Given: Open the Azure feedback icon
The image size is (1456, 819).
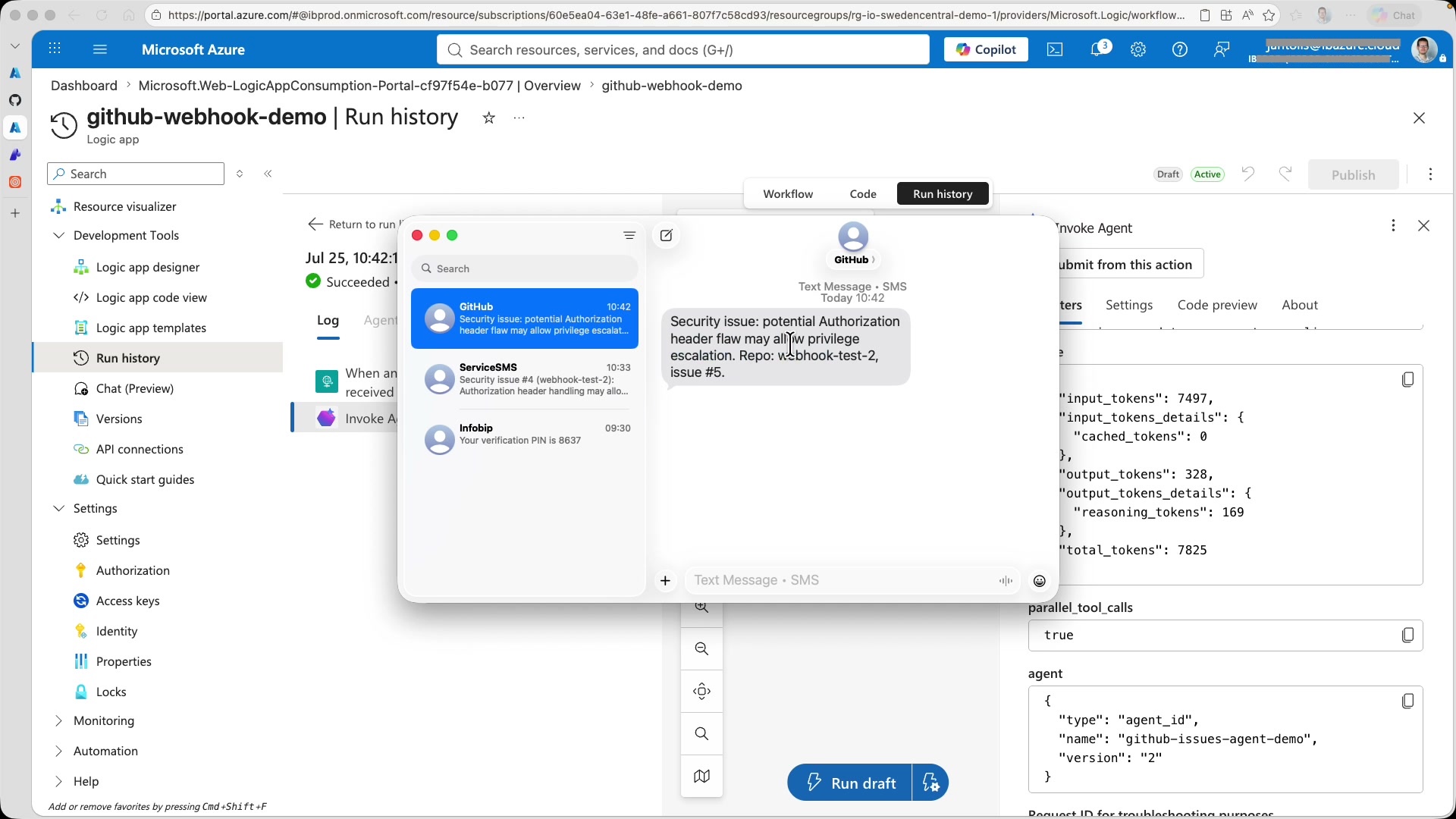Looking at the screenshot, I should point(1222,49).
